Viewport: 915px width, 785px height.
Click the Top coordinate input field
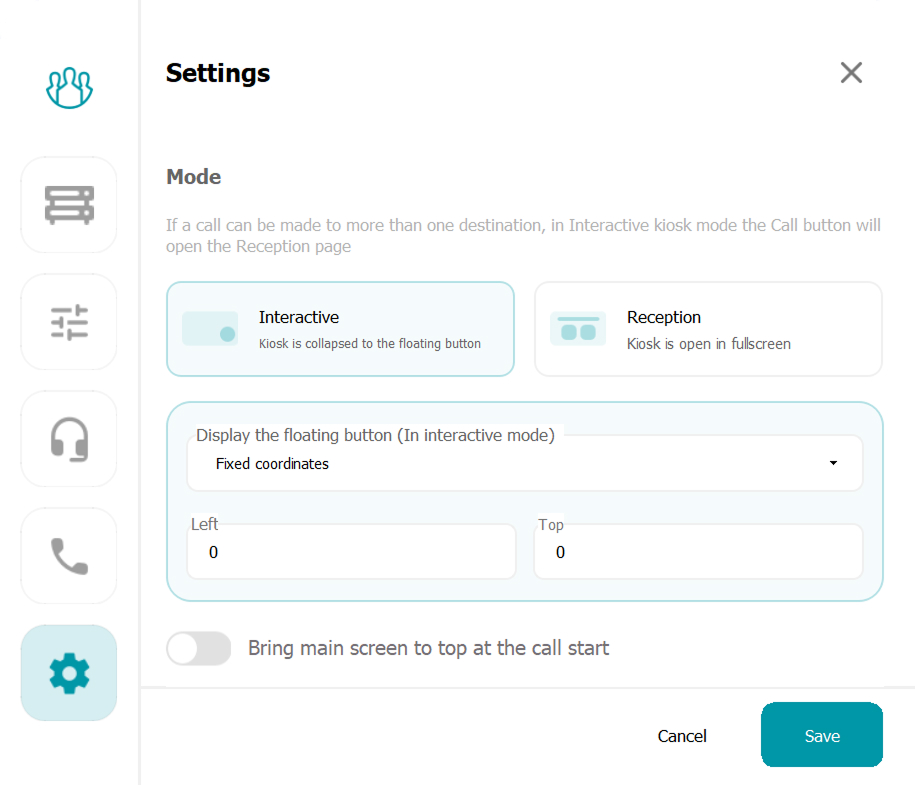click(698, 552)
